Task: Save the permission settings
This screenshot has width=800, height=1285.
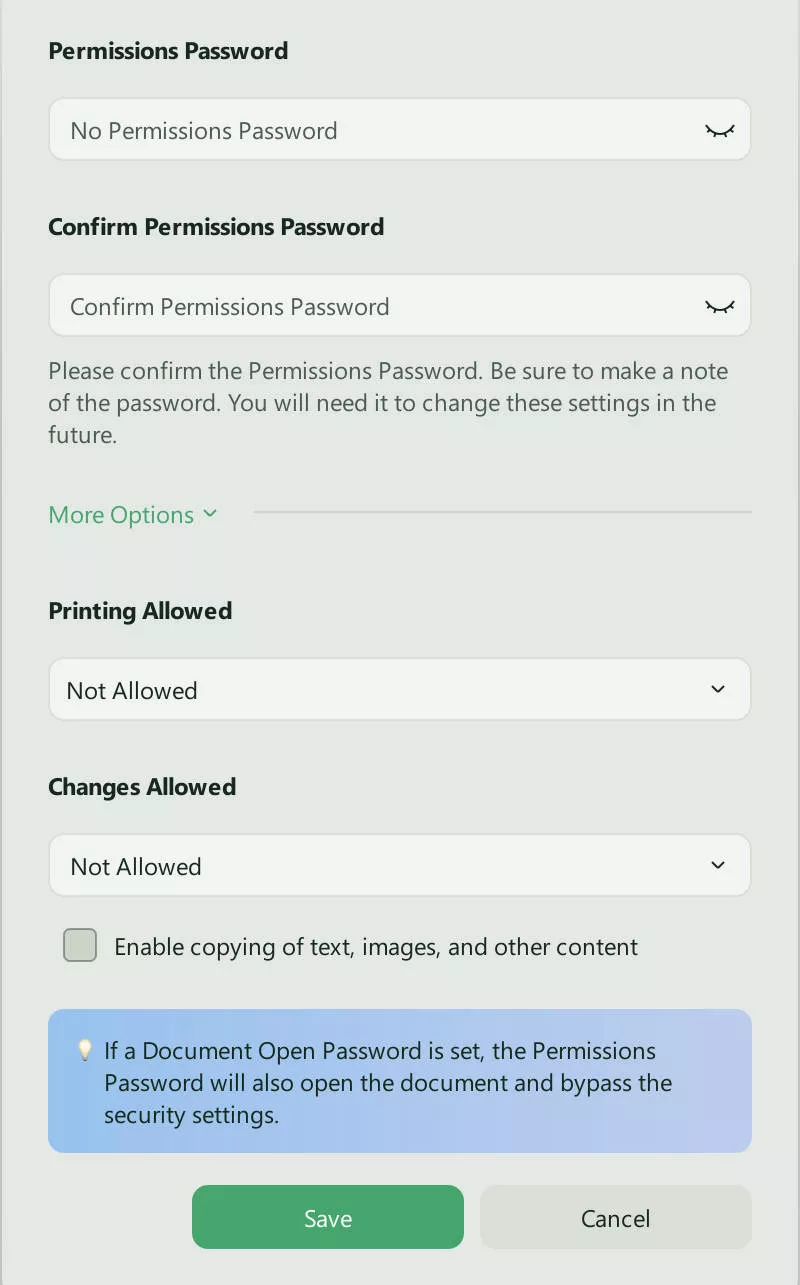Action: point(328,1217)
